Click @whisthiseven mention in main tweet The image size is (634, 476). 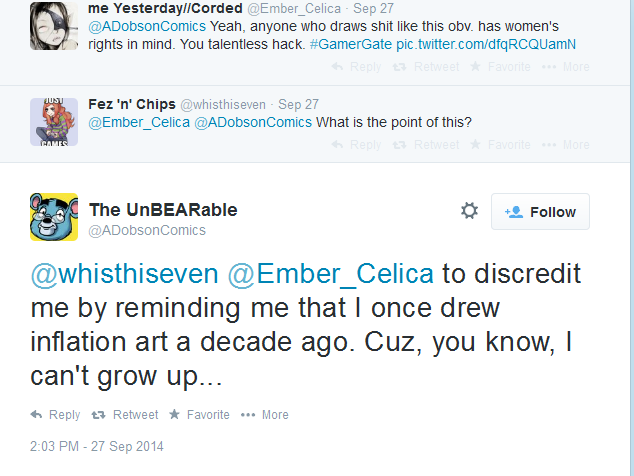click(x=125, y=275)
